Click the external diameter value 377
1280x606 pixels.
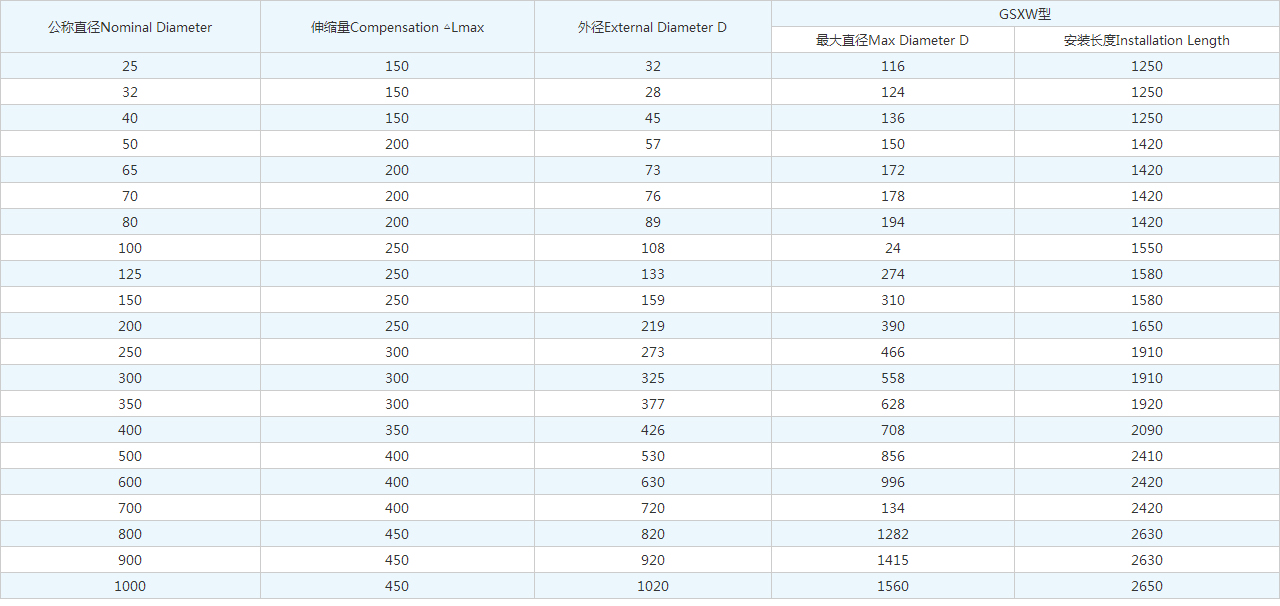click(652, 404)
